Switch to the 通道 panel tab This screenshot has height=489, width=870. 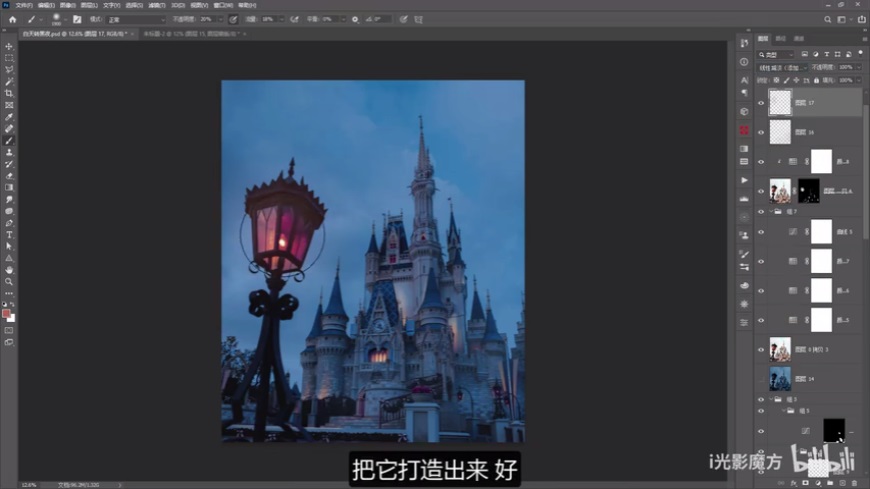point(799,38)
